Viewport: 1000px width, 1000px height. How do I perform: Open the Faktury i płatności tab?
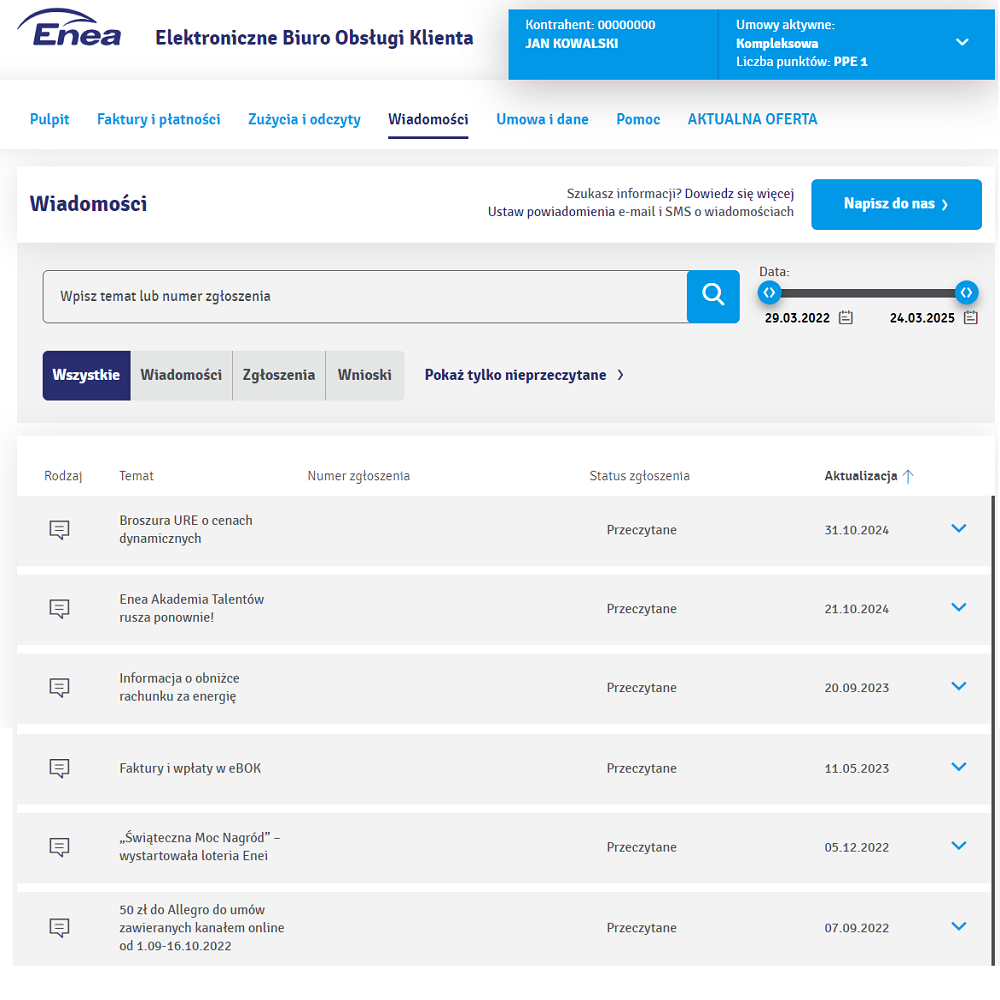click(158, 119)
